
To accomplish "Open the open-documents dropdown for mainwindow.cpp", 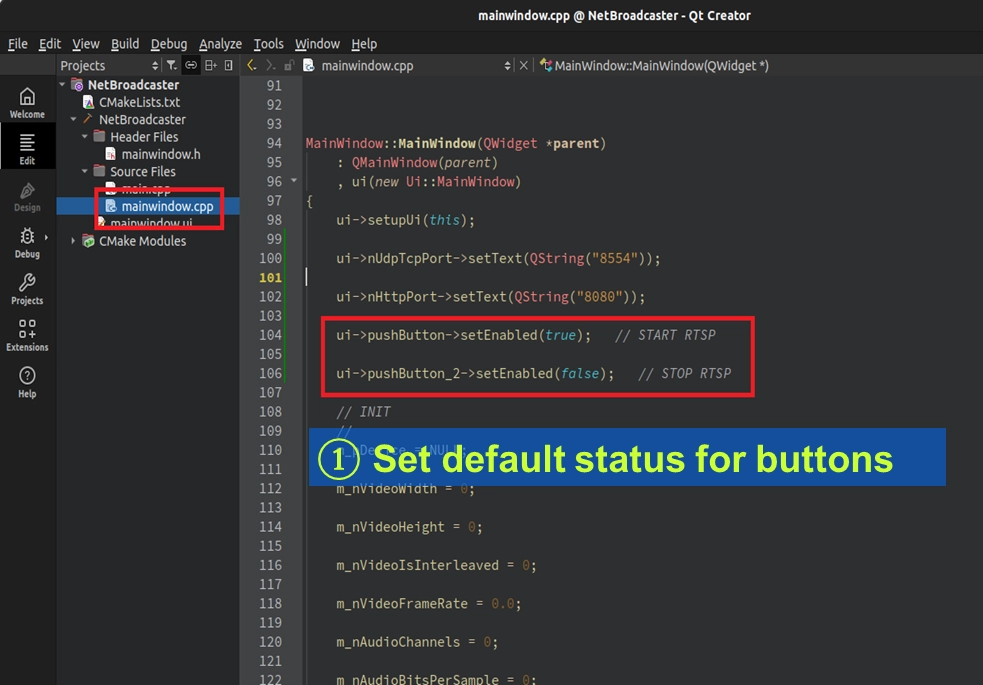I will tap(416, 65).
